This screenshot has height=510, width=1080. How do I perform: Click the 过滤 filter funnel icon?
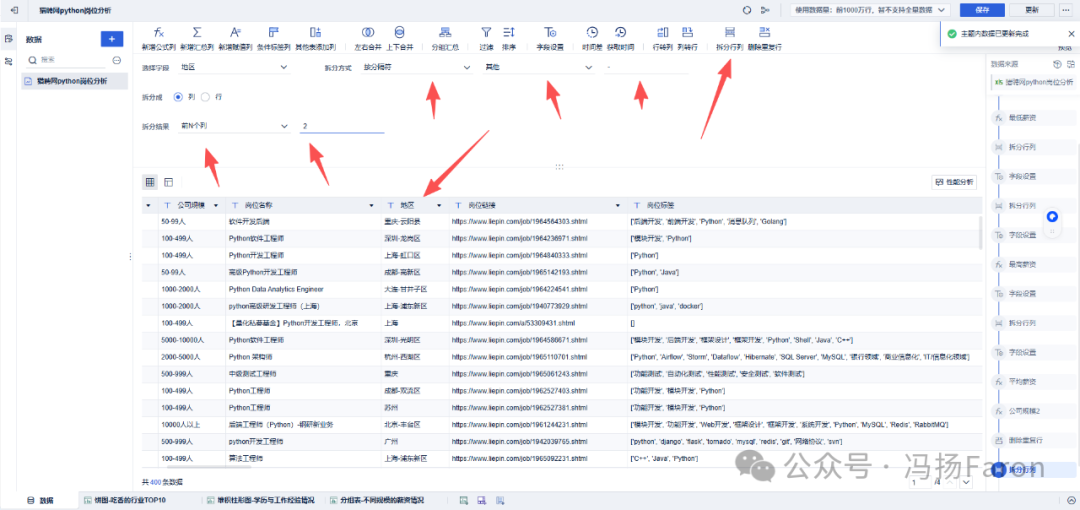coord(486,32)
